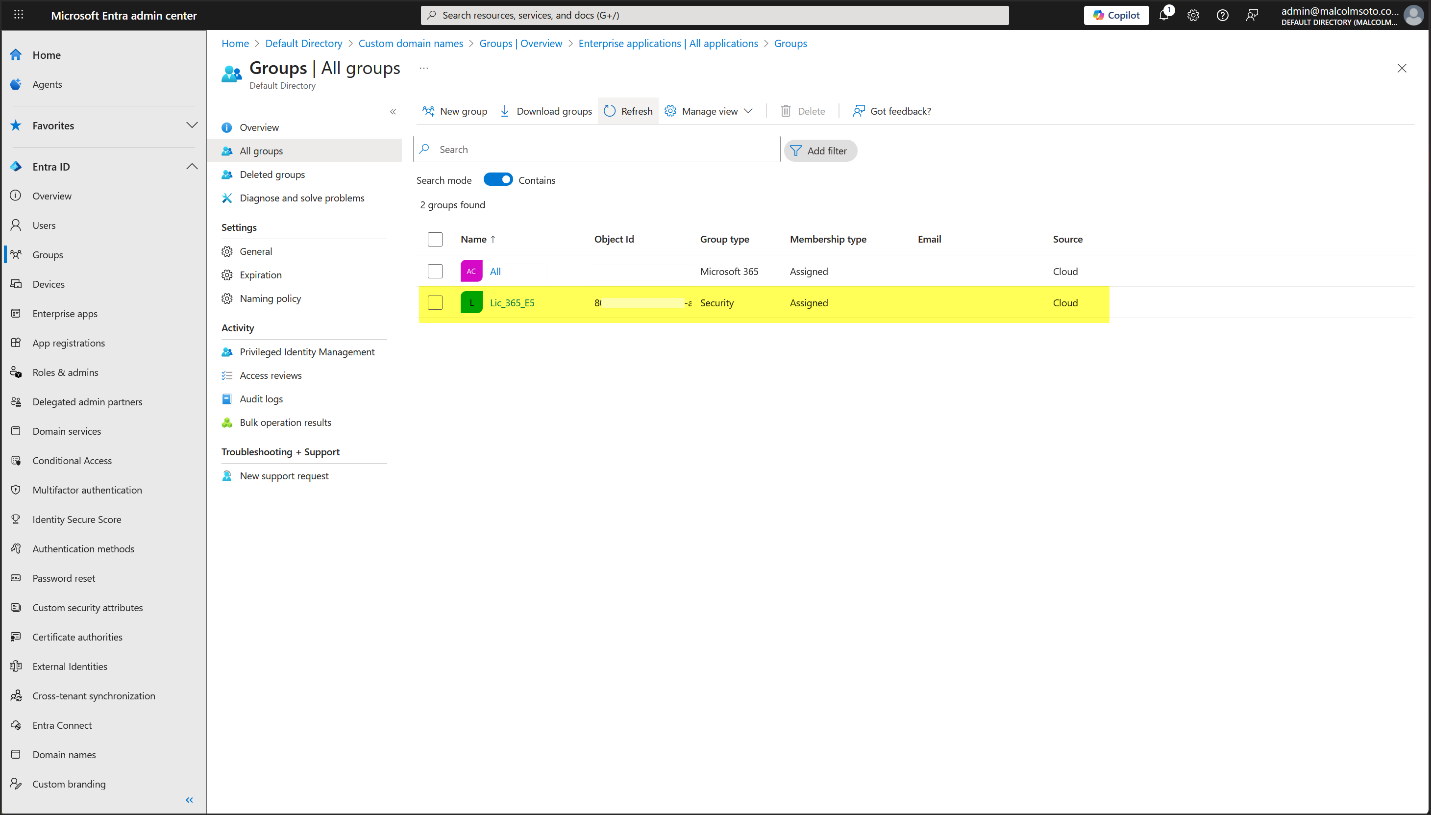Expand the Favorites section
Viewport: 1431px width, 815px height.
(192, 126)
